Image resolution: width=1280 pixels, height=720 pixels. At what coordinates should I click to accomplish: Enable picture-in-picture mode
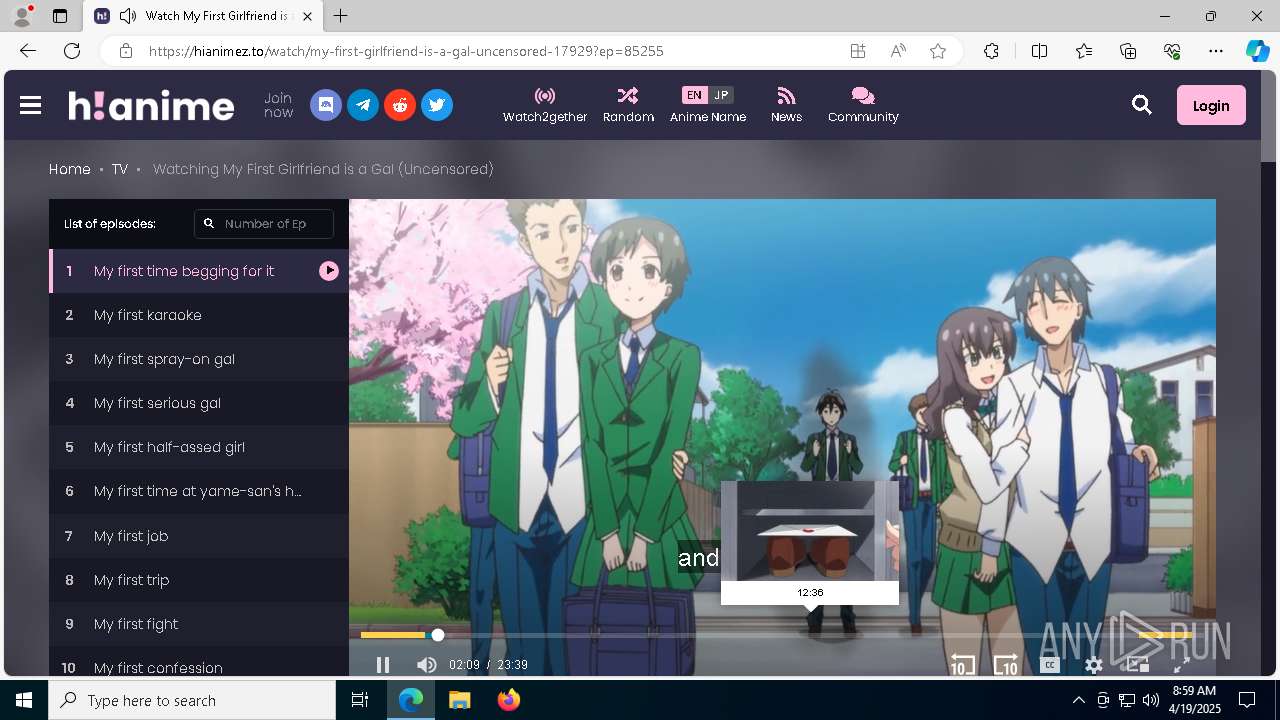coord(1138,665)
